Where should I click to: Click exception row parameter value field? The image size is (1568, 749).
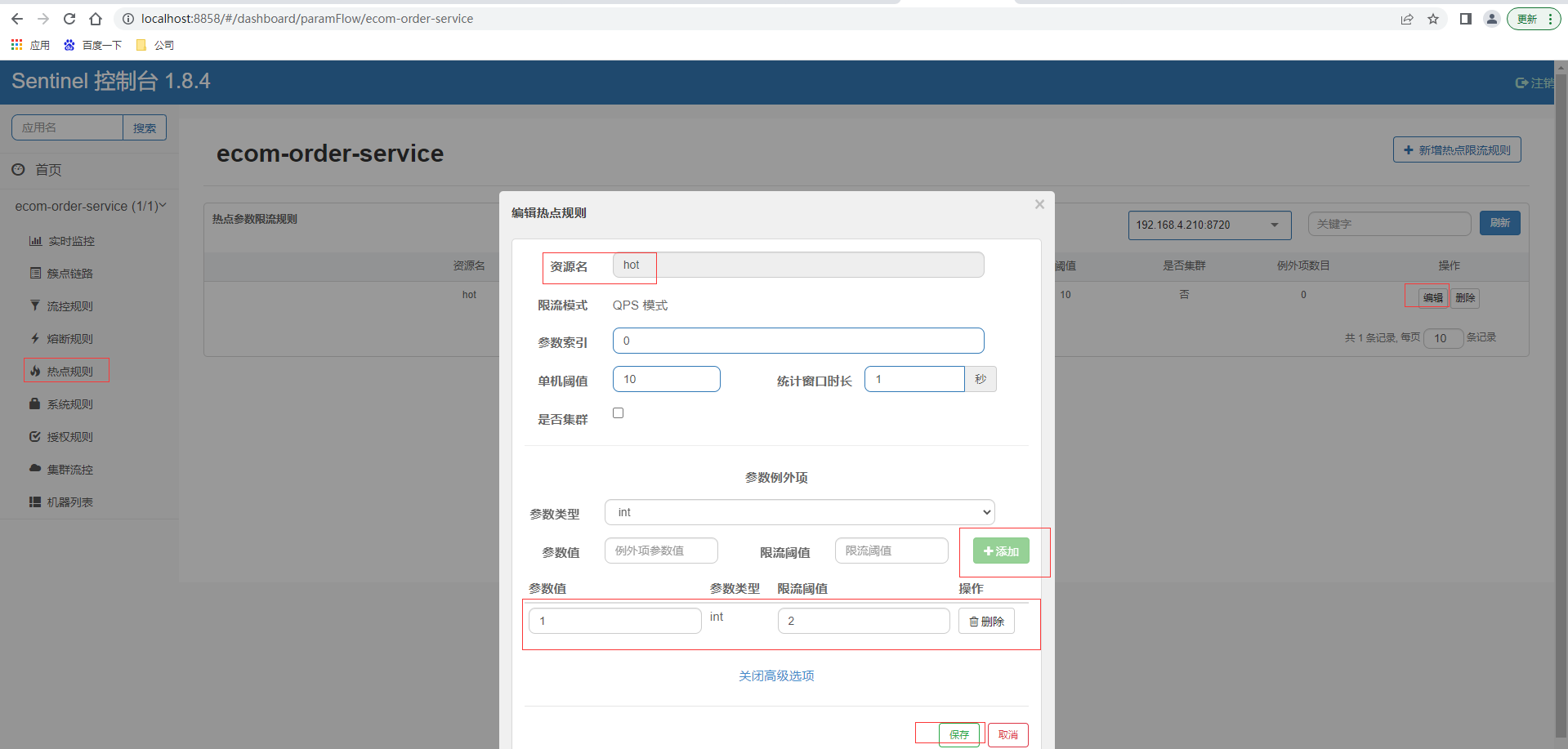click(615, 621)
